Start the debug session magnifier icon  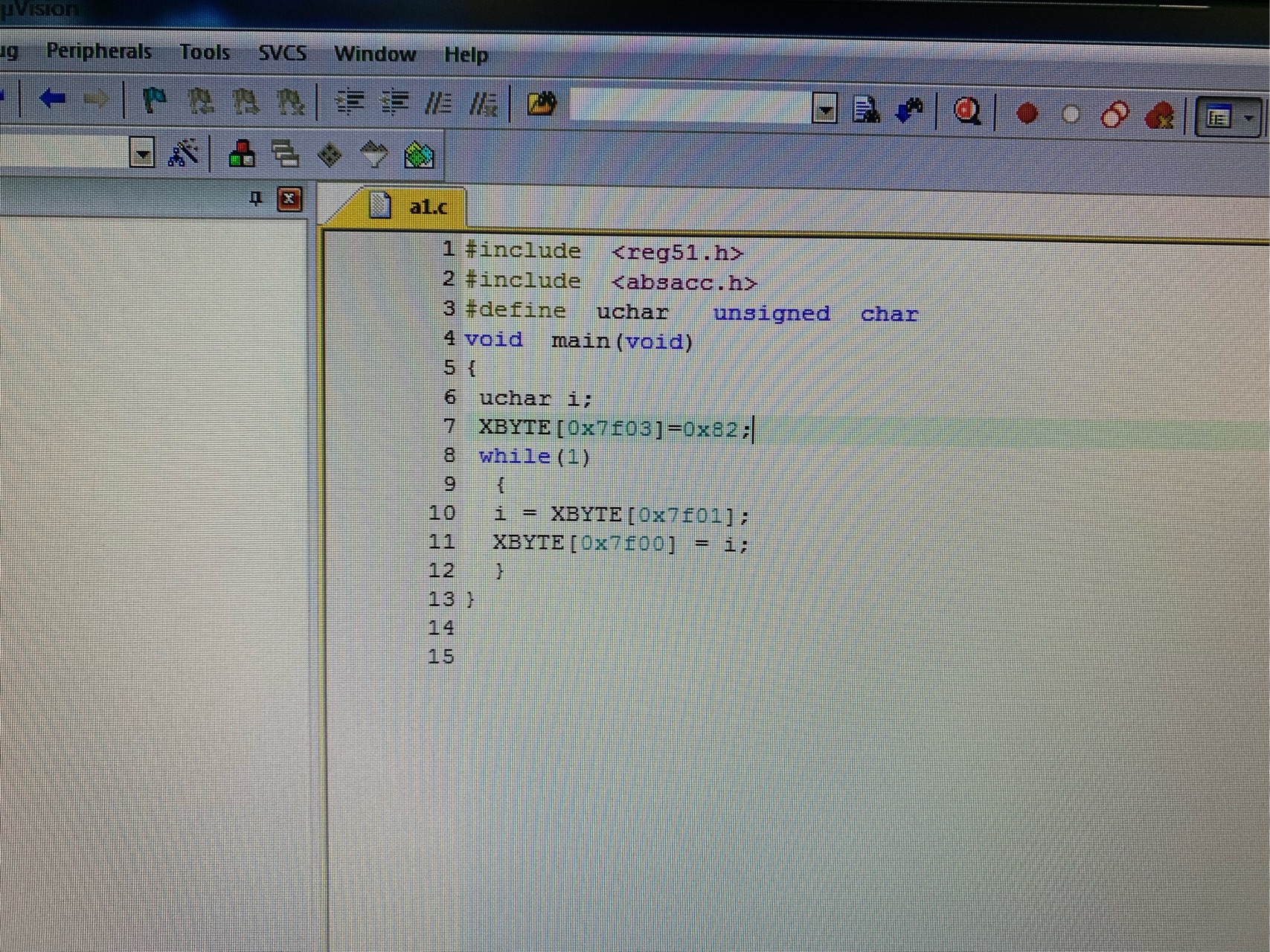966,112
